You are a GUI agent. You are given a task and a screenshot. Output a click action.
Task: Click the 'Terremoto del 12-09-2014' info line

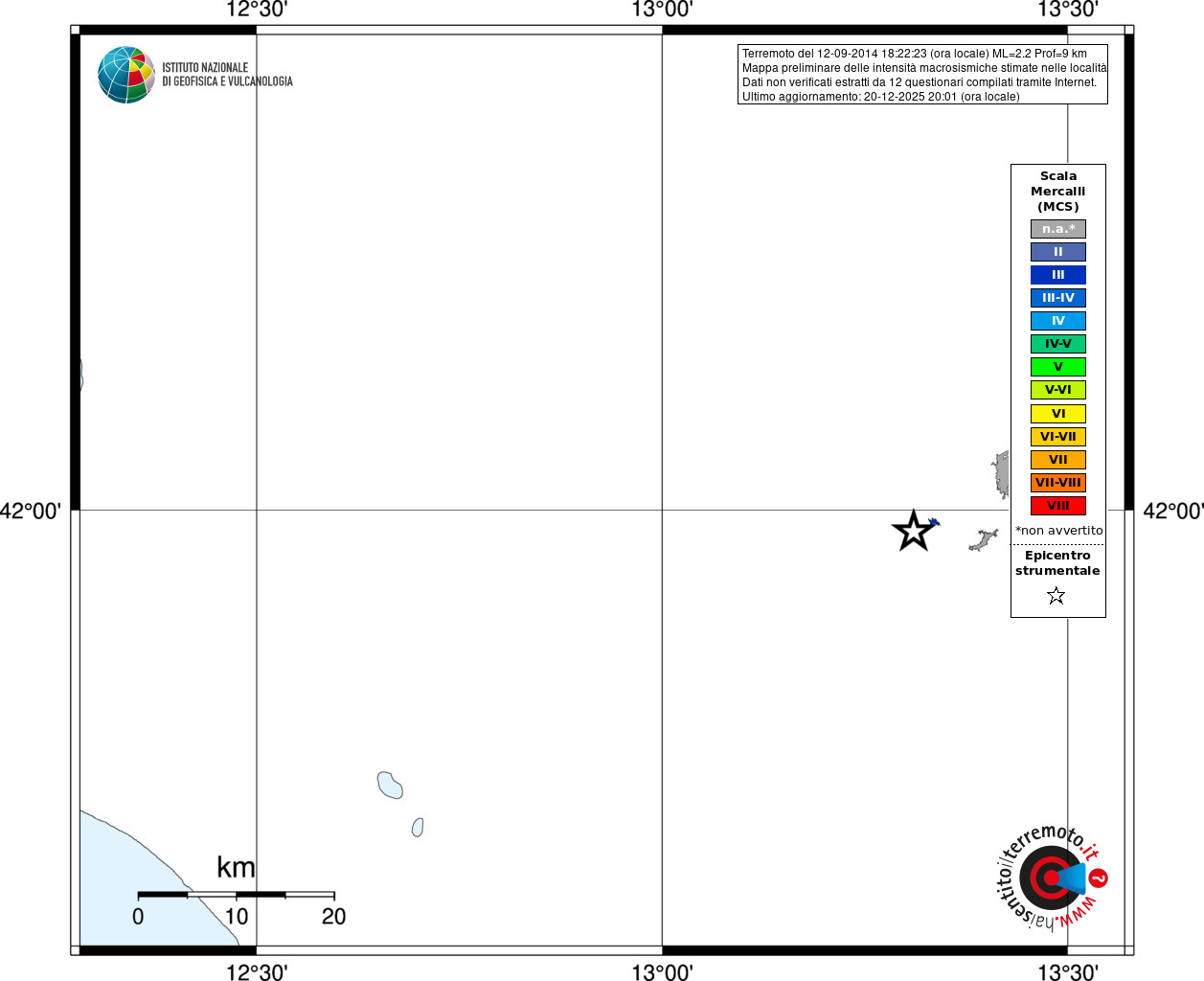(915, 54)
